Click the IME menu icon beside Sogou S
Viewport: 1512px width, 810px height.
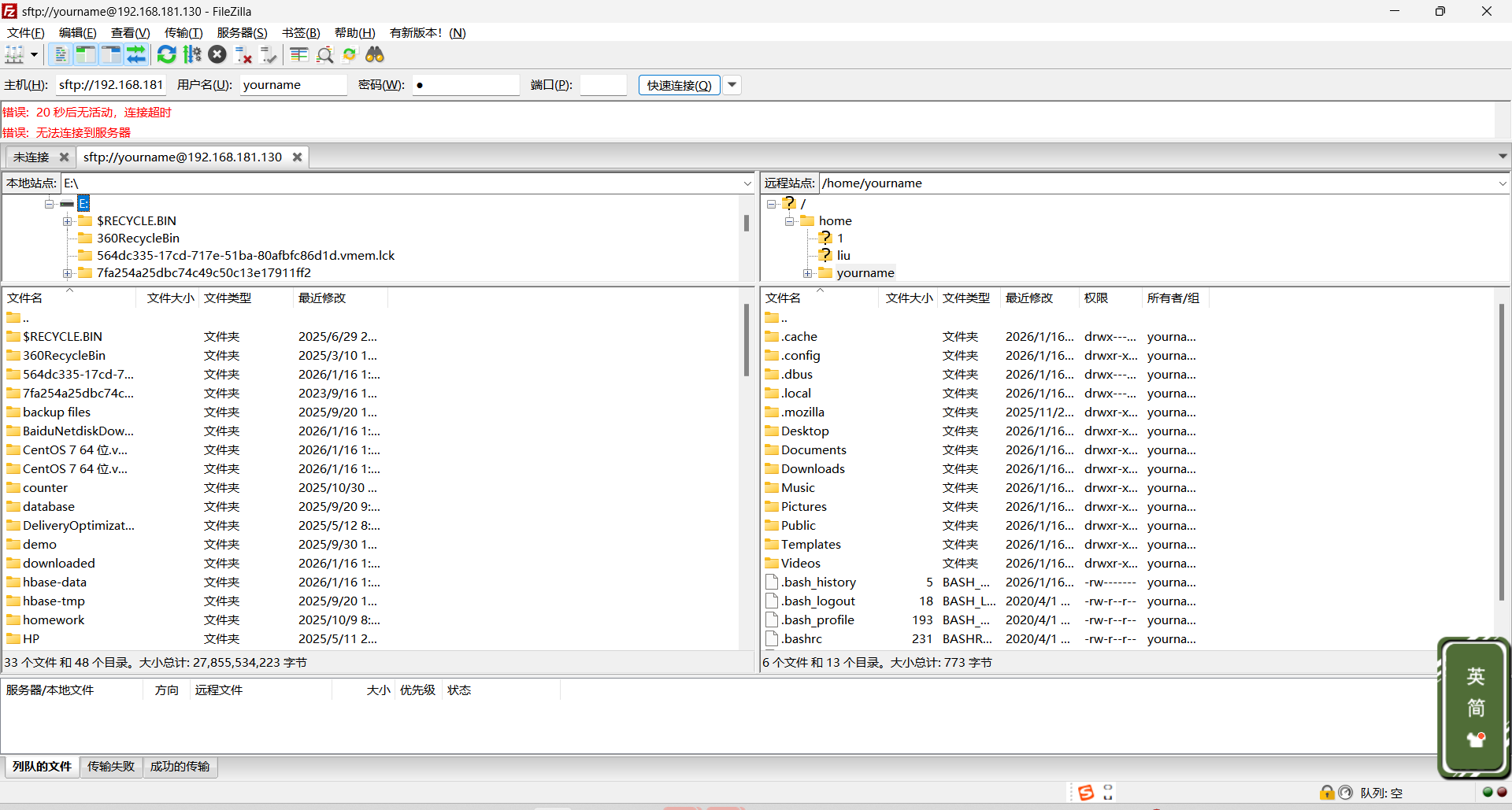(x=1108, y=793)
